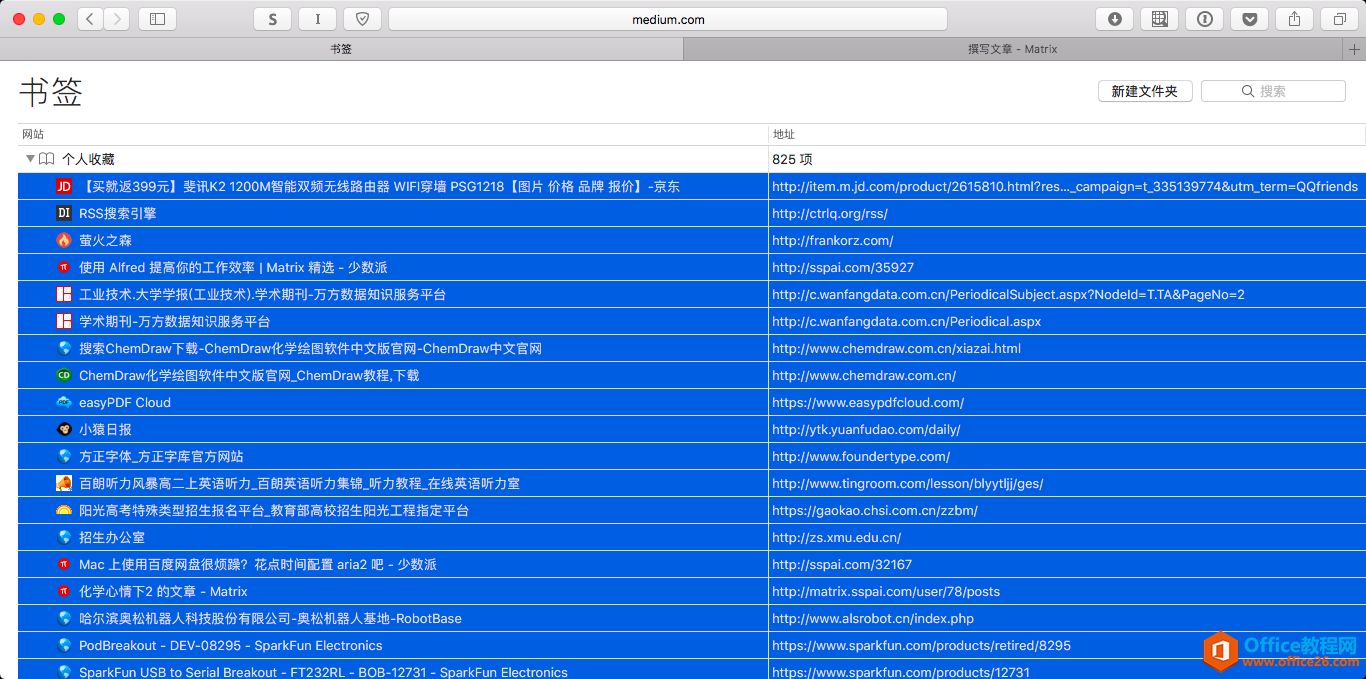Click the 搜索 search field
This screenshot has height=679, width=1366.
coord(1273,90)
